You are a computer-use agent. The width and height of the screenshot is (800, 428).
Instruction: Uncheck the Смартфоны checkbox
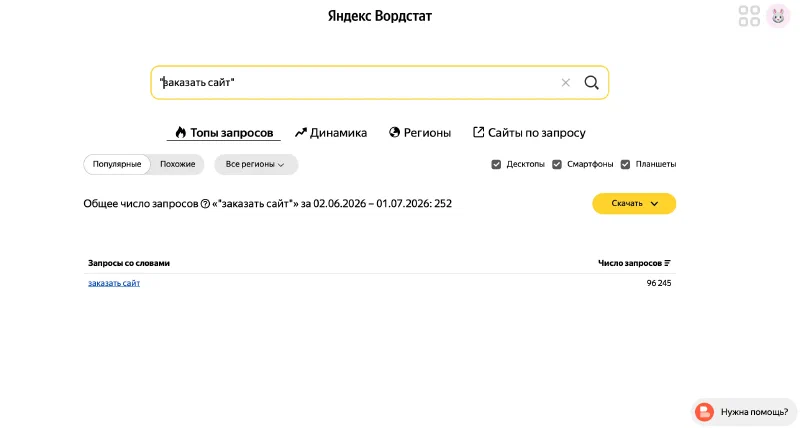click(x=557, y=164)
